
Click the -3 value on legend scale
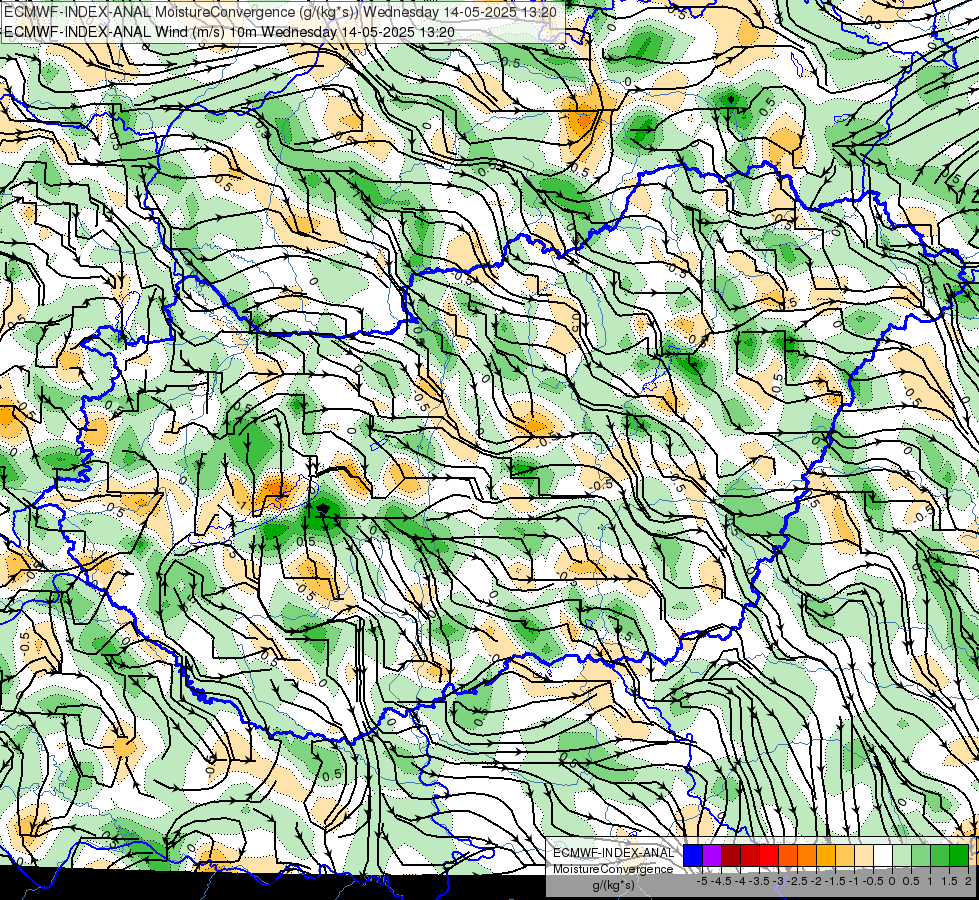pos(778,881)
